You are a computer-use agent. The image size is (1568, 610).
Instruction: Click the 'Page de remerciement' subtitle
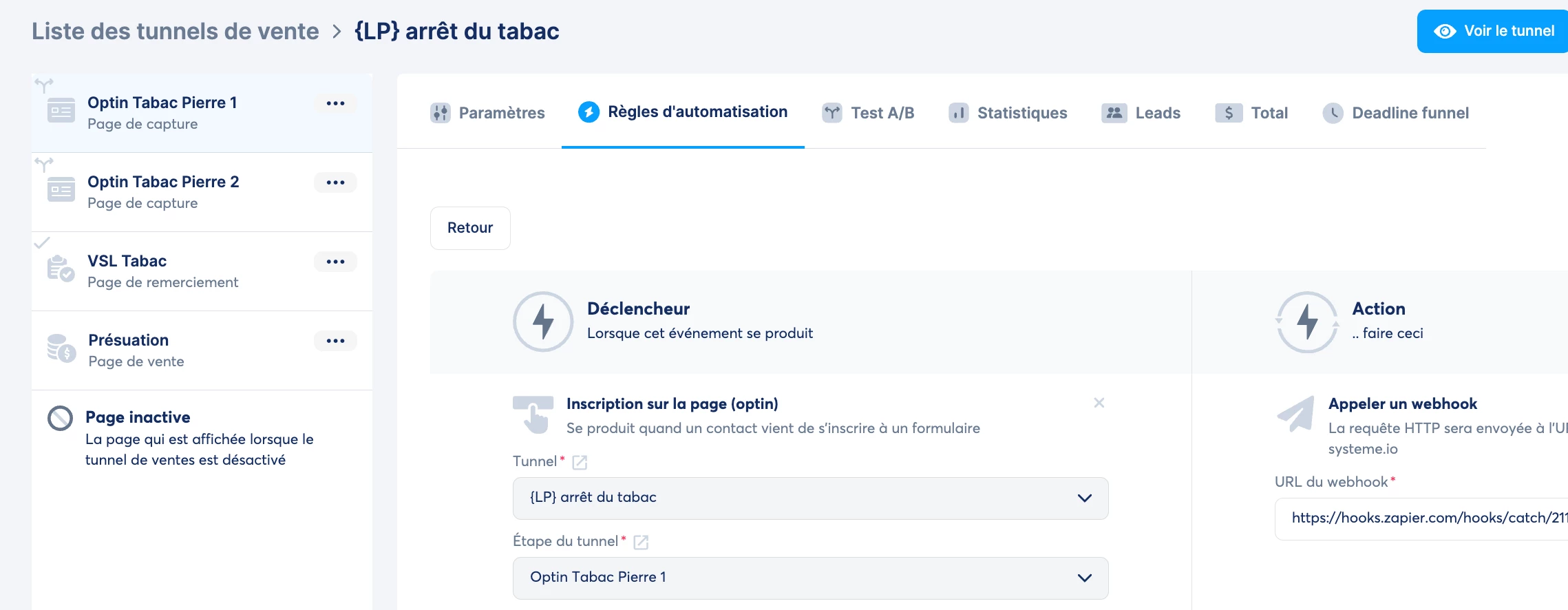162,282
